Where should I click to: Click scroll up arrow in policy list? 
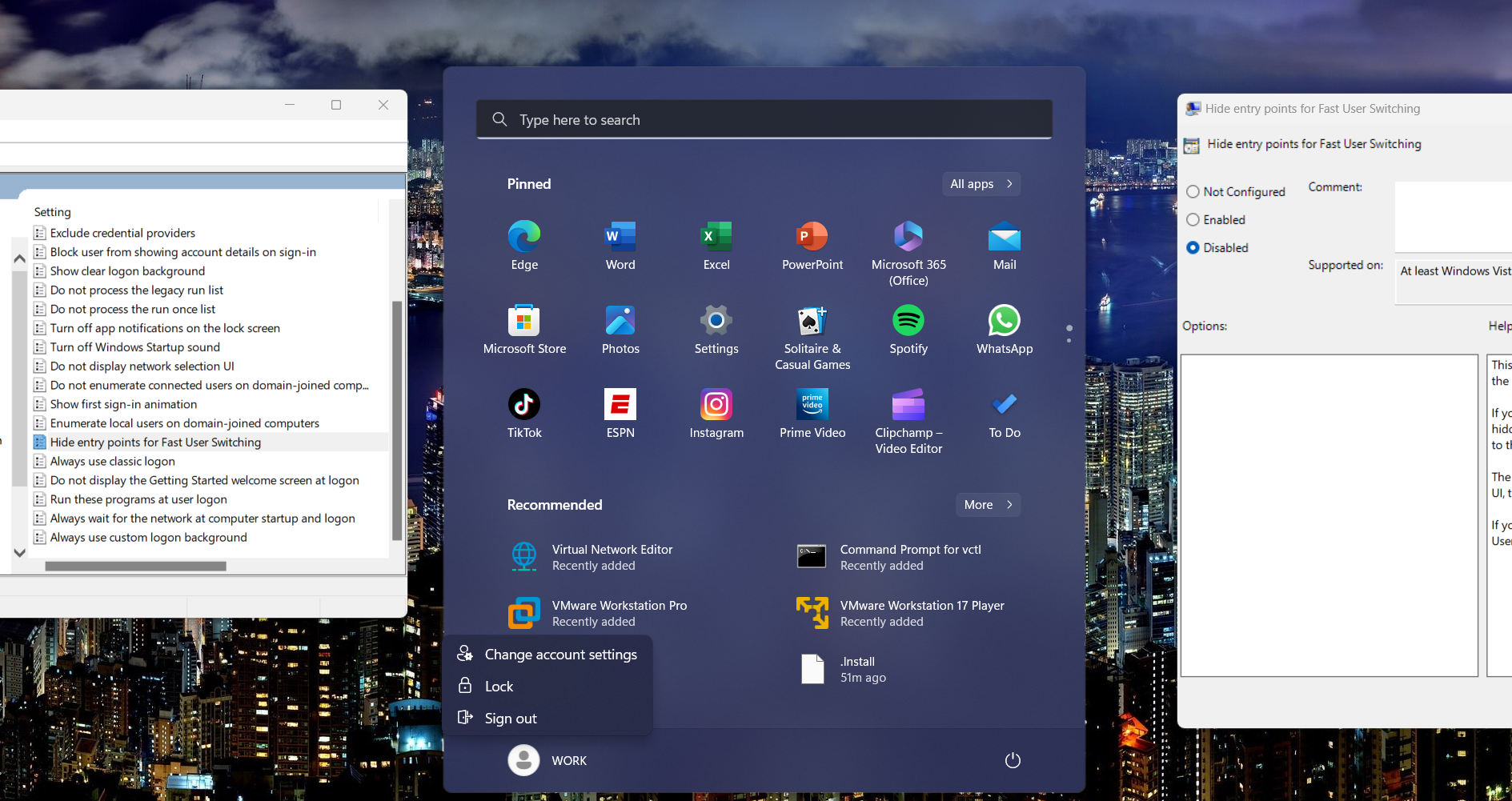pos(20,258)
